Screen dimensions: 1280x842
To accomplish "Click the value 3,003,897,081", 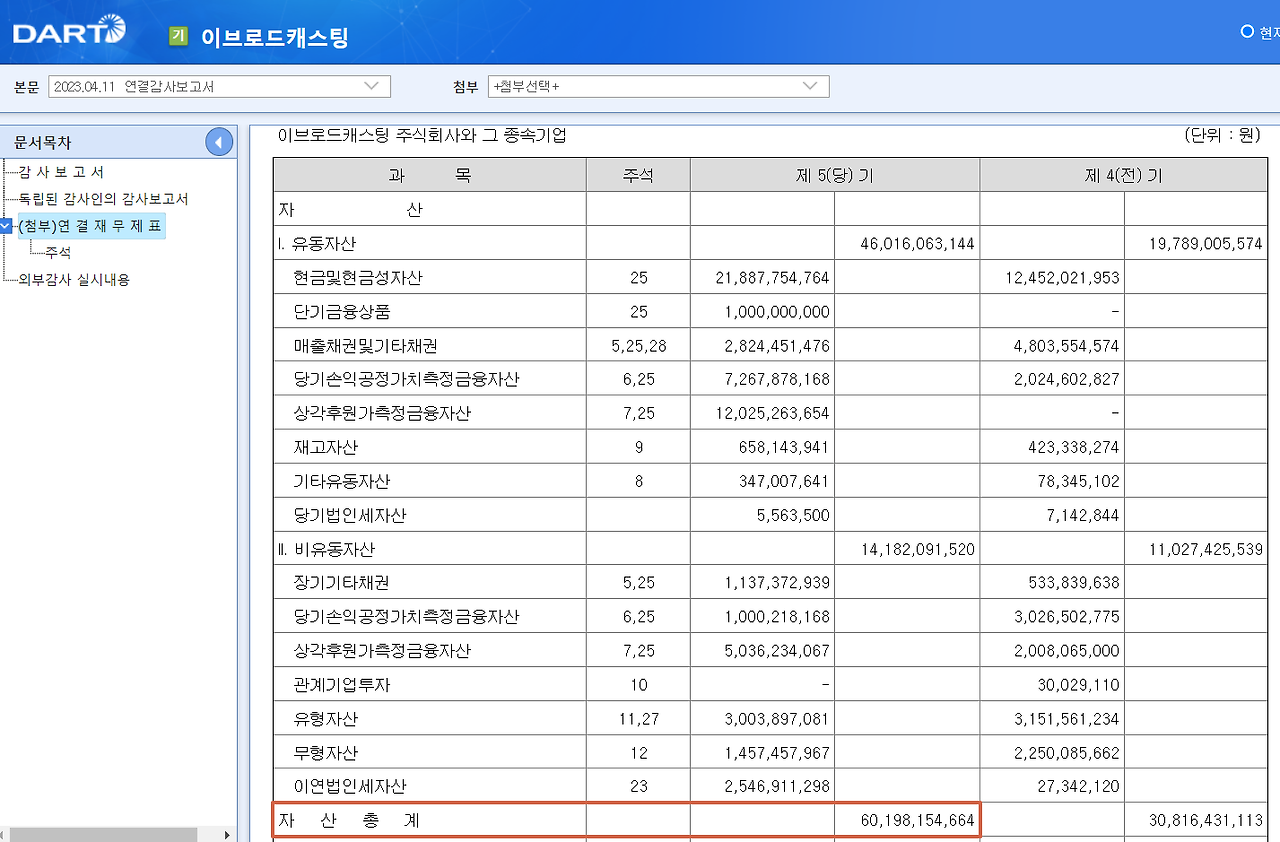I will click(777, 719).
